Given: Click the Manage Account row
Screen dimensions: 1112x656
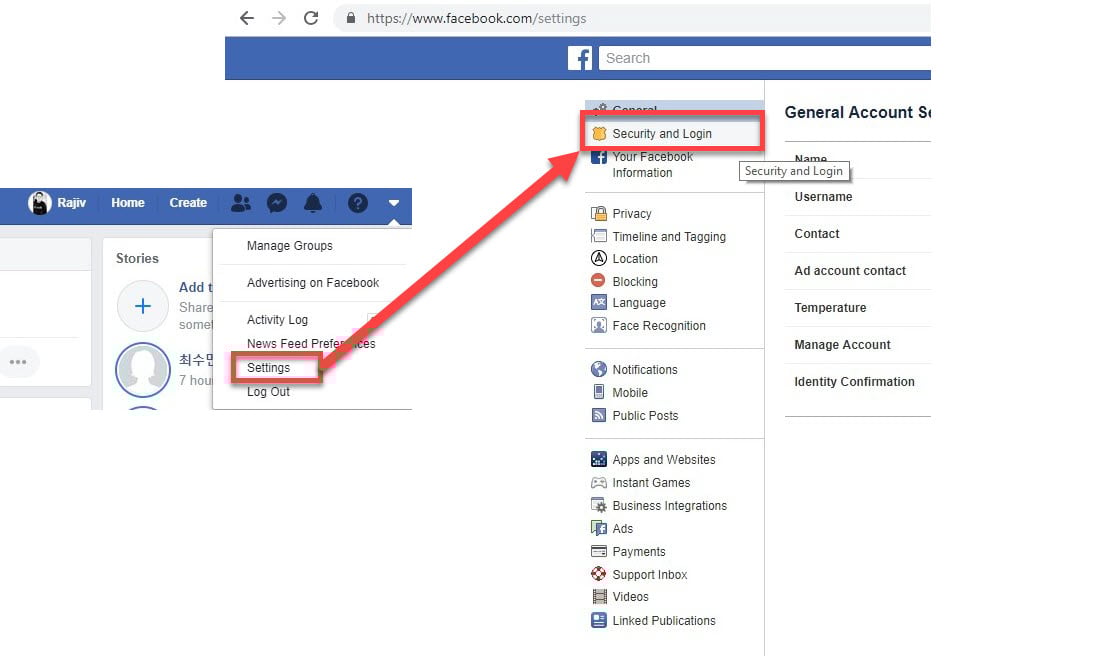Looking at the screenshot, I should click(x=857, y=344).
